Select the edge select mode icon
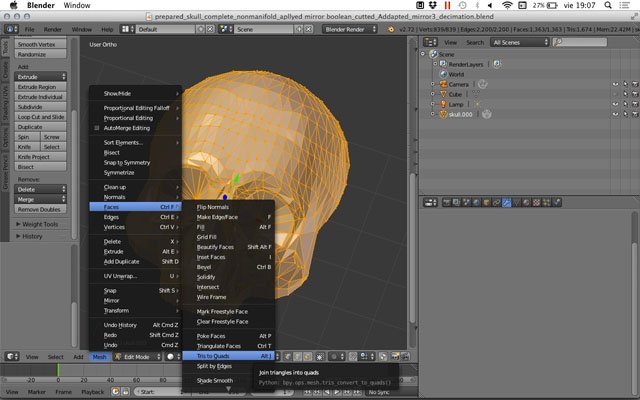The height and width of the screenshot is (400, 640). [298, 356]
